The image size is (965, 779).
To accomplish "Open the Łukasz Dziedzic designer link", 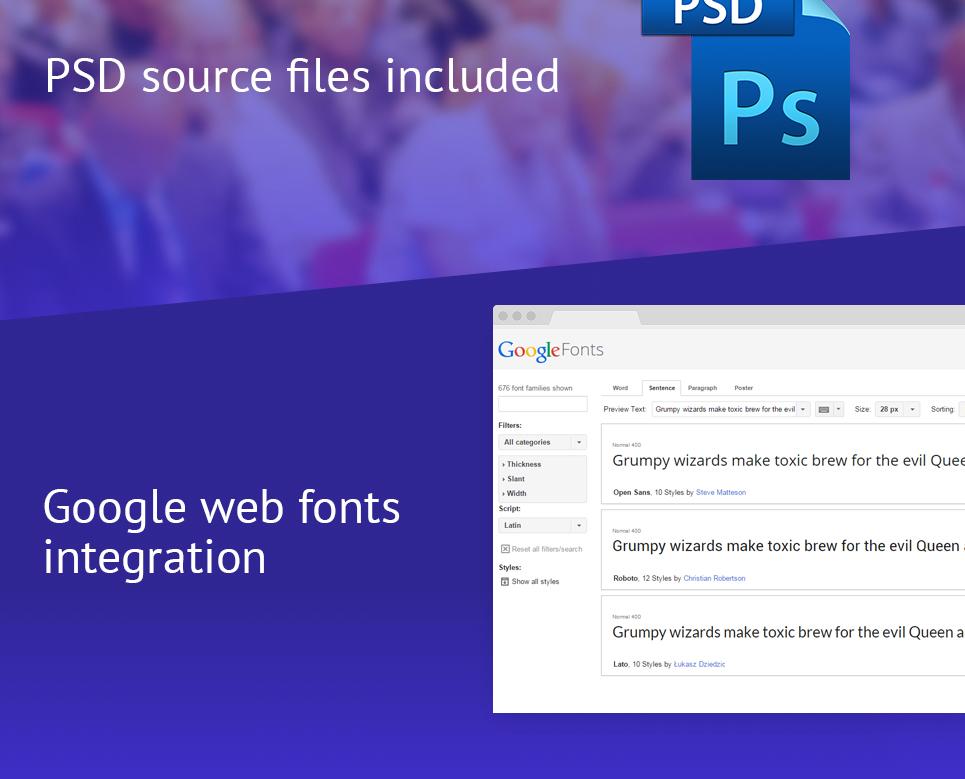I will pyautogui.click(x=699, y=664).
